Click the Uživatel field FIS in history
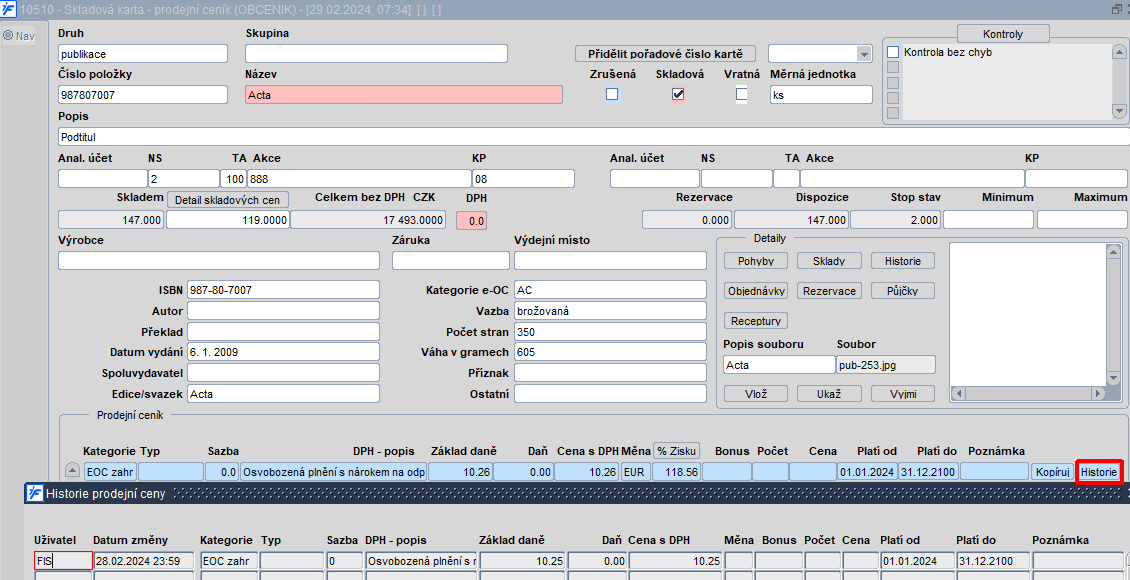Viewport: 1130px width, 580px height. (63, 561)
